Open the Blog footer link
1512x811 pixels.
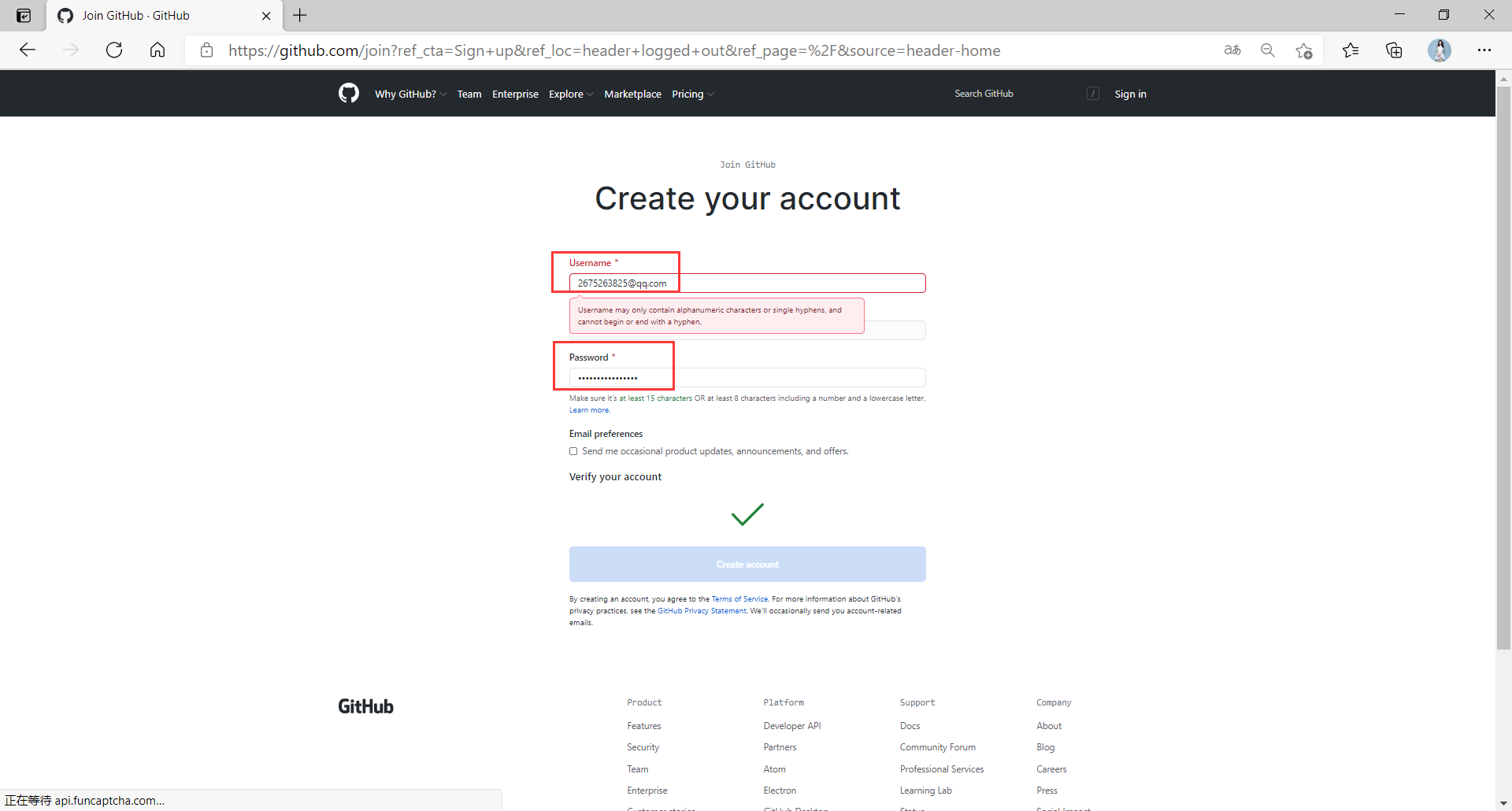pos(1045,747)
